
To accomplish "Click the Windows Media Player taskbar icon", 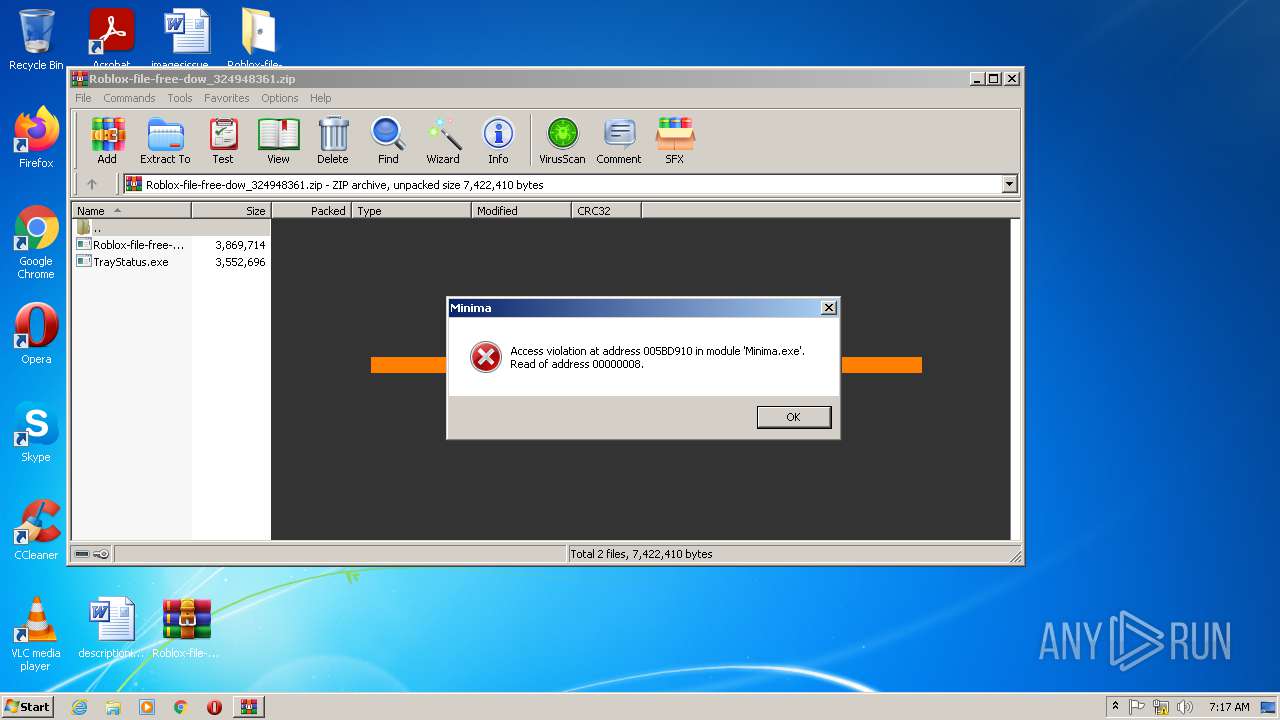I will 147,707.
